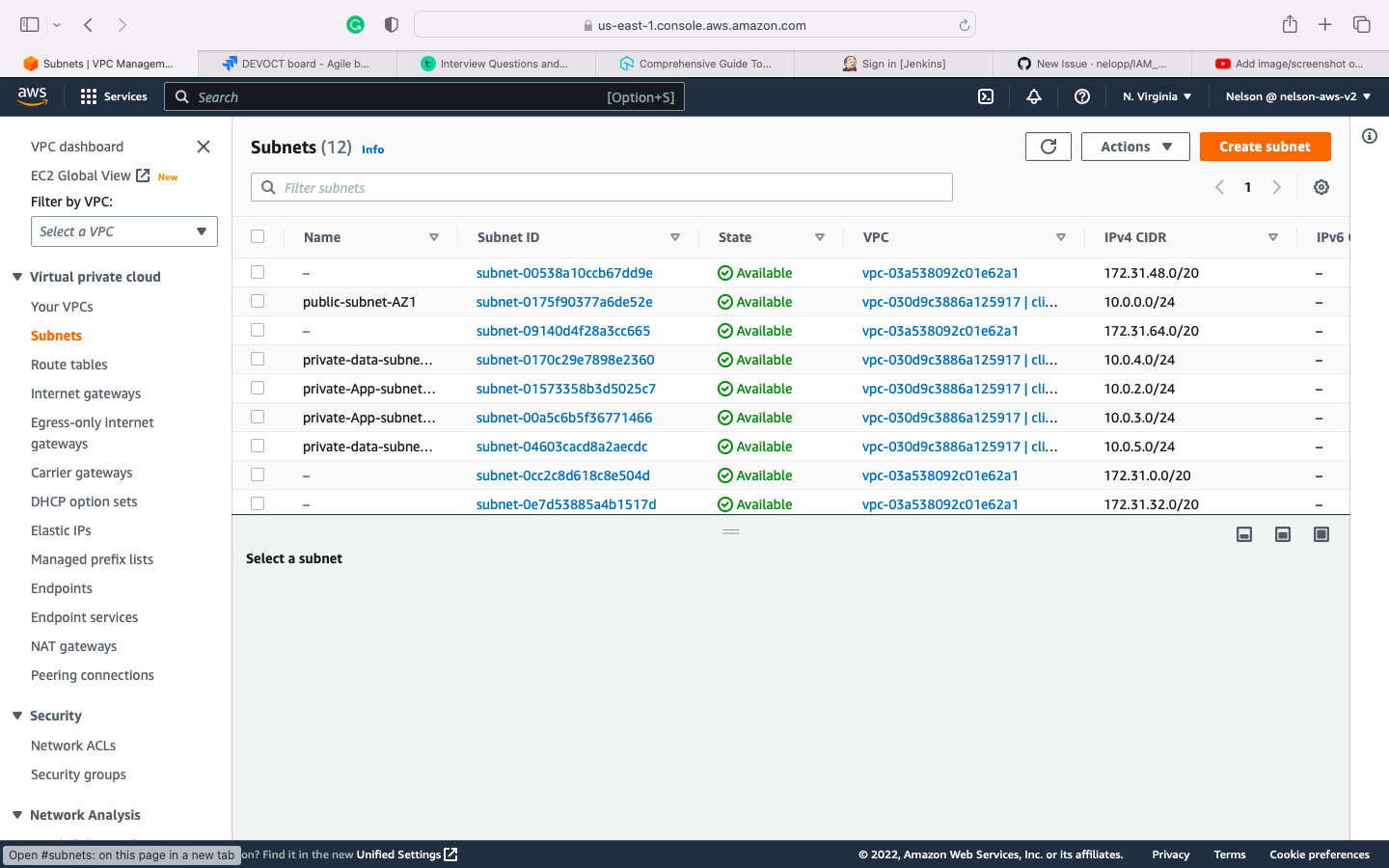
Task: Refresh the subnets list
Action: [1048, 147]
